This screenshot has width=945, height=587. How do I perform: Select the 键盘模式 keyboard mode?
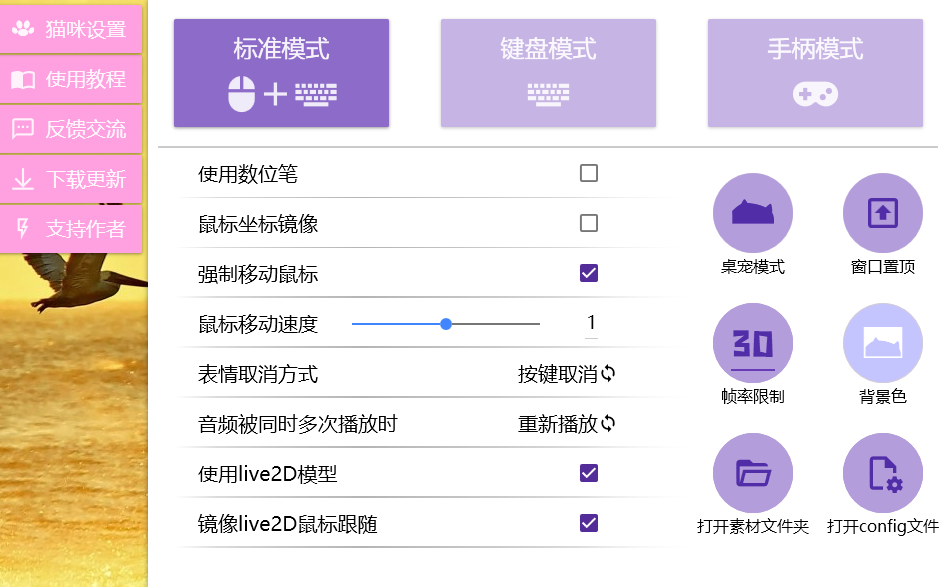click(548, 73)
